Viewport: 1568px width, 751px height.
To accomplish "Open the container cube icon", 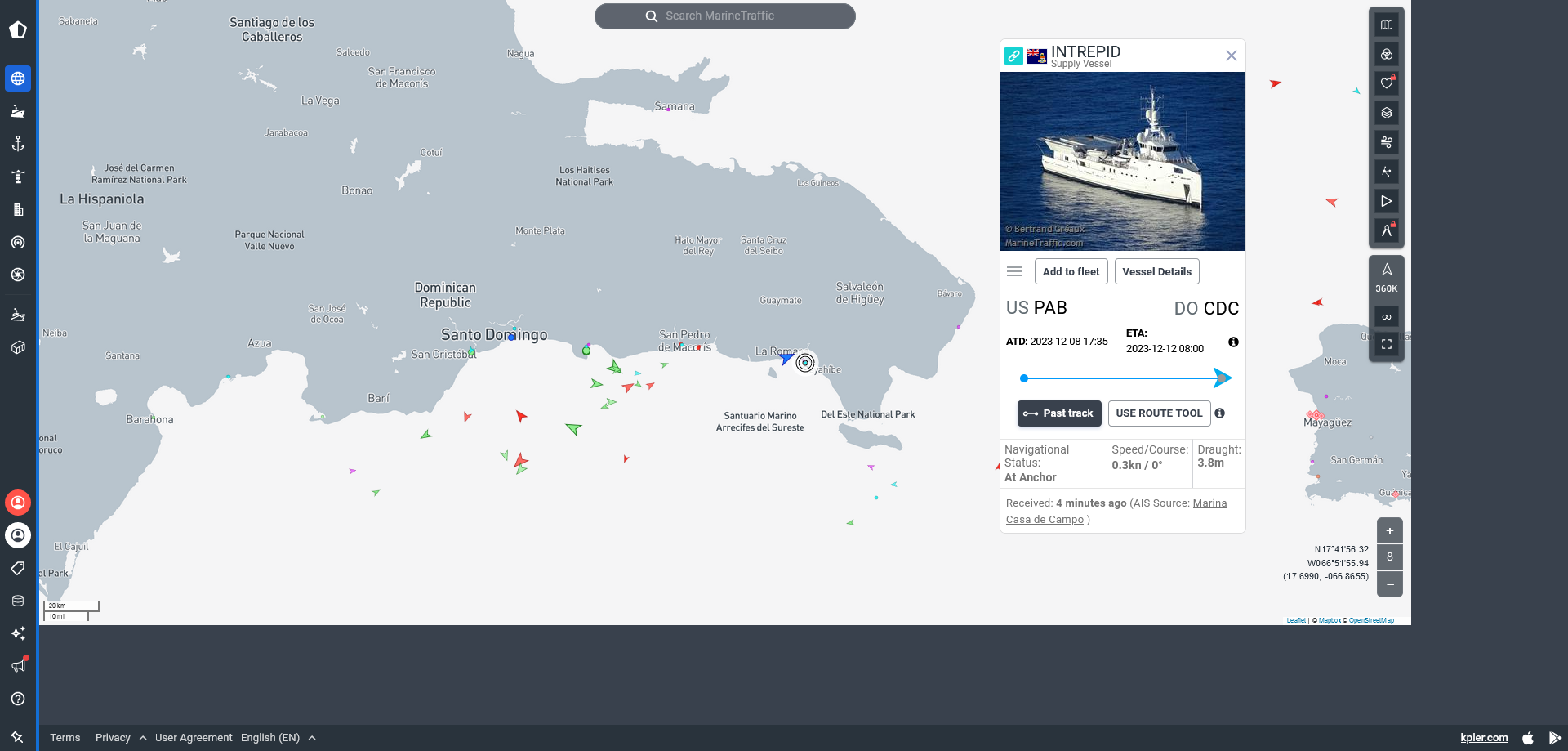I will pos(18,347).
